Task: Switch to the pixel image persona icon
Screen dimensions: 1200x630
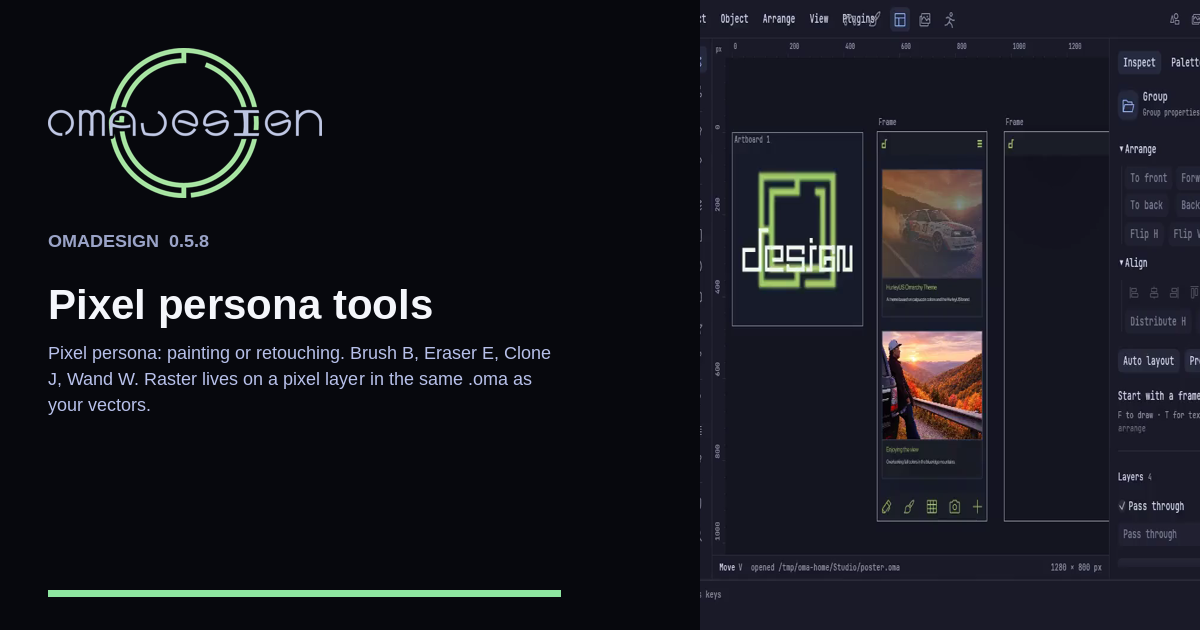Action: 925,19
